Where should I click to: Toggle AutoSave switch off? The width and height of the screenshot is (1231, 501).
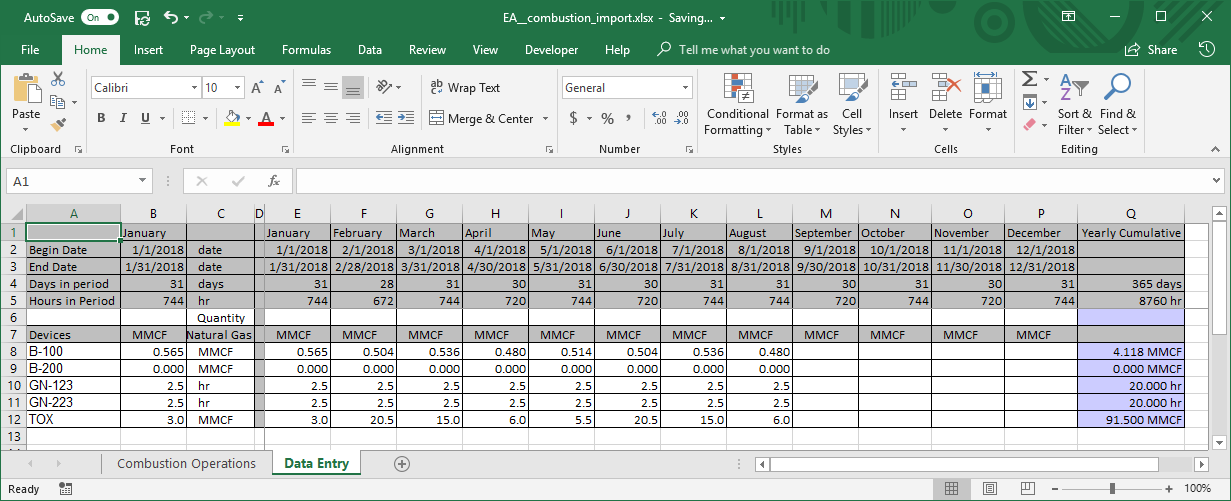(x=101, y=18)
